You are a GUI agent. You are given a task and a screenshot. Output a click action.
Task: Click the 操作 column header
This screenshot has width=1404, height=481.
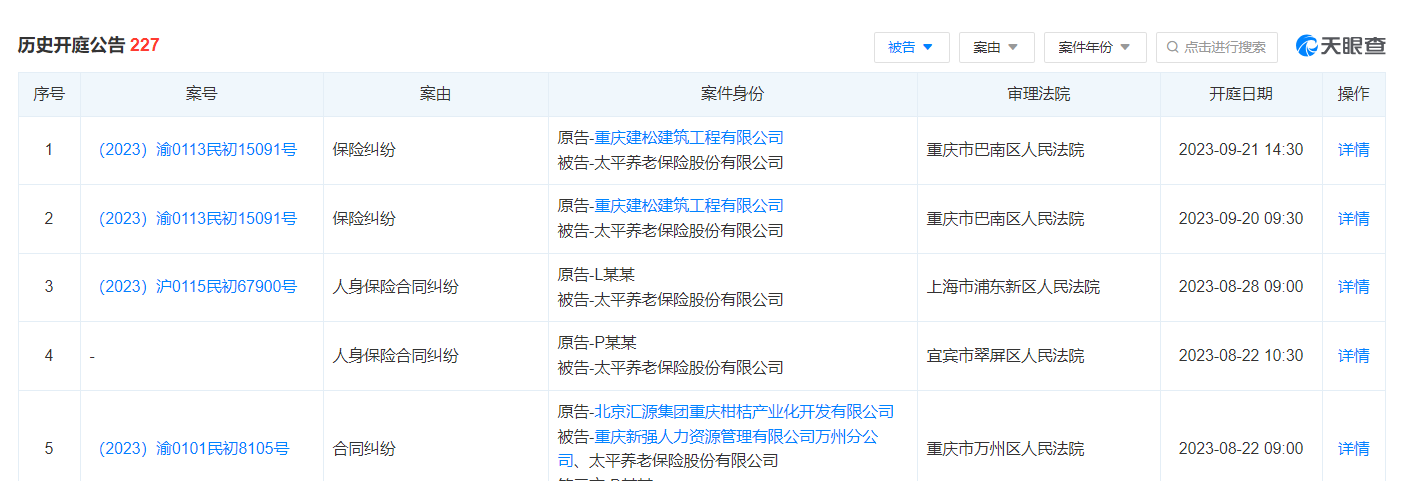pos(1354,94)
